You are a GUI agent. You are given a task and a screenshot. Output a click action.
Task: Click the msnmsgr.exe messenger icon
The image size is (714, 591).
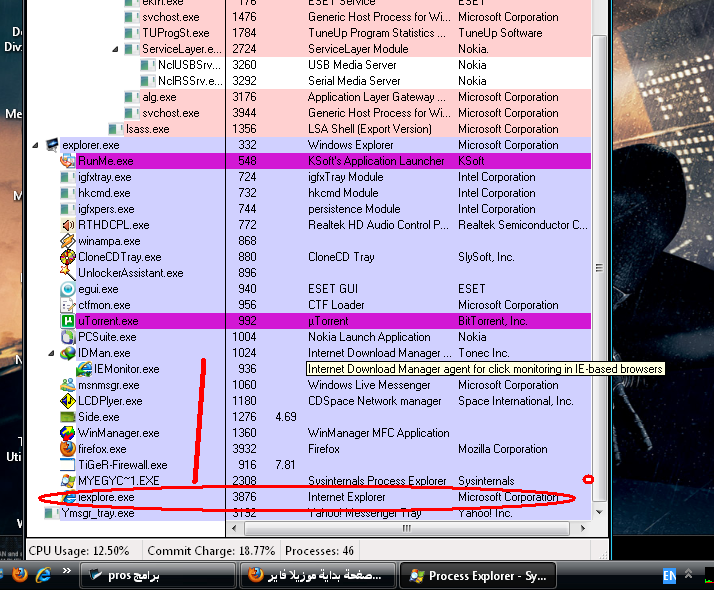point(67,385)
